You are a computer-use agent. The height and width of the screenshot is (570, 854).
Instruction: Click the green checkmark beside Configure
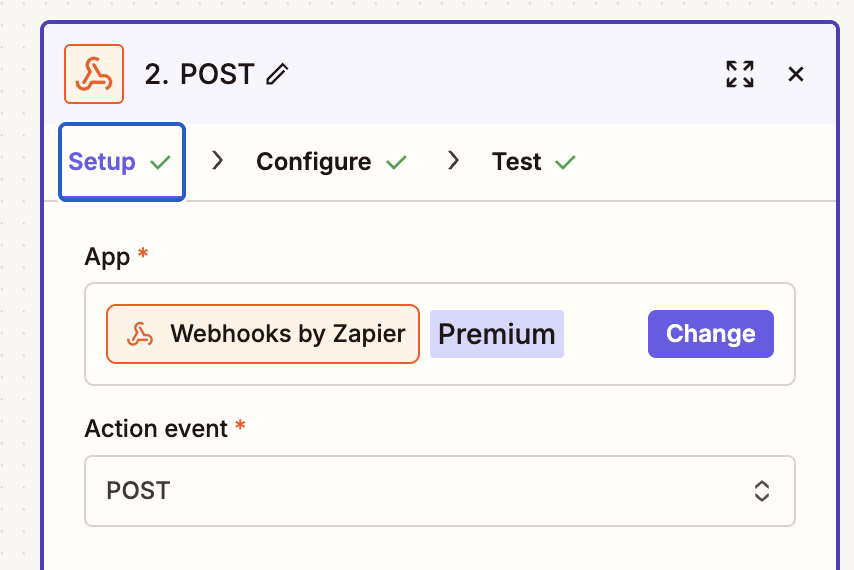point(397,162)
